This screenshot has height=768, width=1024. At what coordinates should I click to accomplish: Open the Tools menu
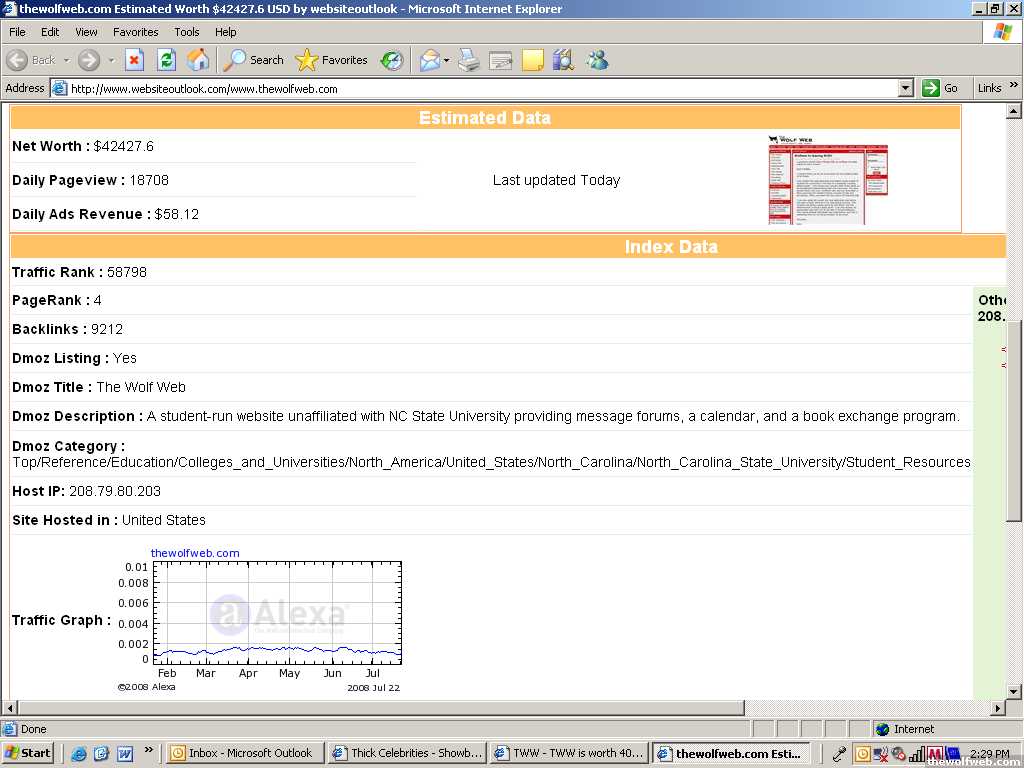click(187, 32)
